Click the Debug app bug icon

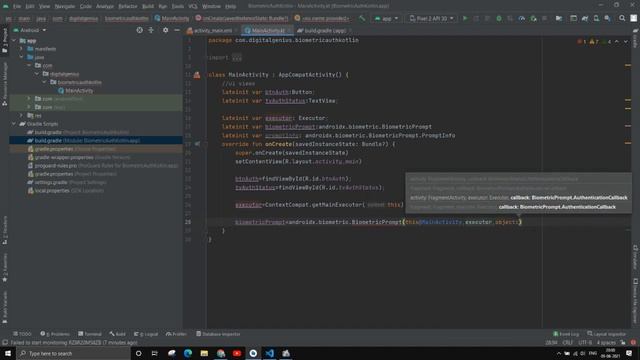499,18
